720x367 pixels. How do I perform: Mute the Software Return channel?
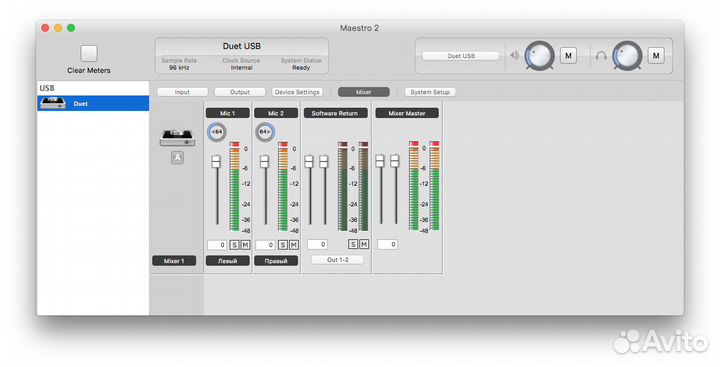click(x=364, y=244)
